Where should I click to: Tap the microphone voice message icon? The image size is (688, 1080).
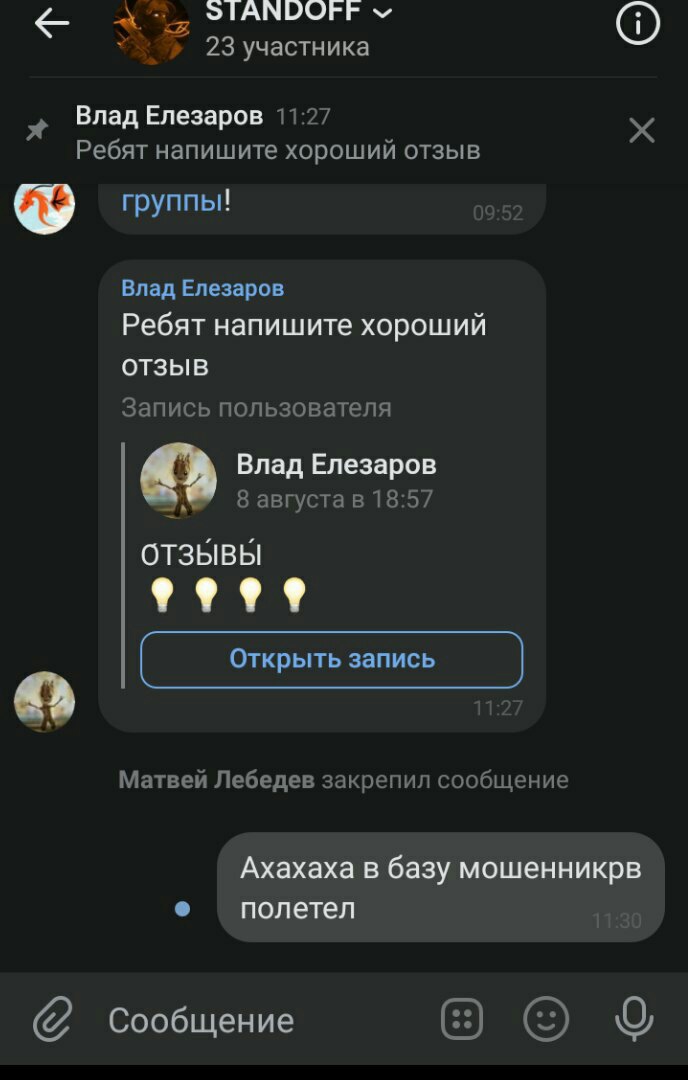point(634,1019)
